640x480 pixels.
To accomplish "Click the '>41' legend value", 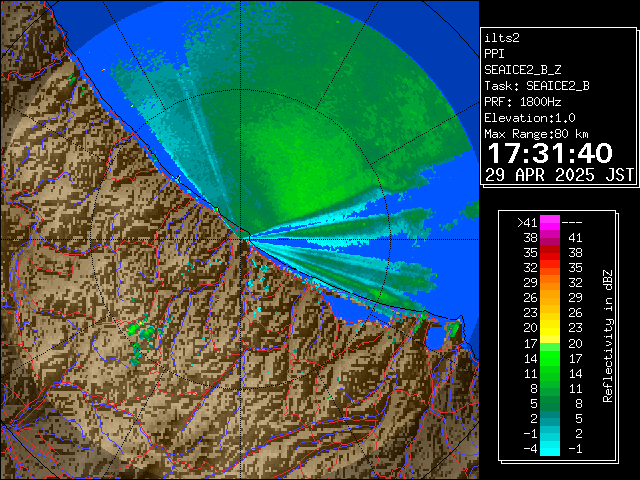I will tap(527, 223).
